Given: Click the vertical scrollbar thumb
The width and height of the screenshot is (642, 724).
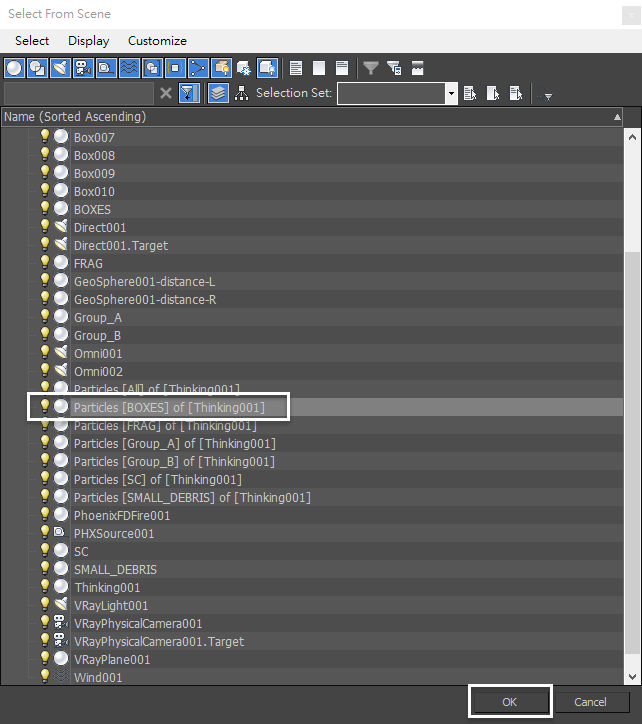Looking at the screenshot, I should 632,452.
